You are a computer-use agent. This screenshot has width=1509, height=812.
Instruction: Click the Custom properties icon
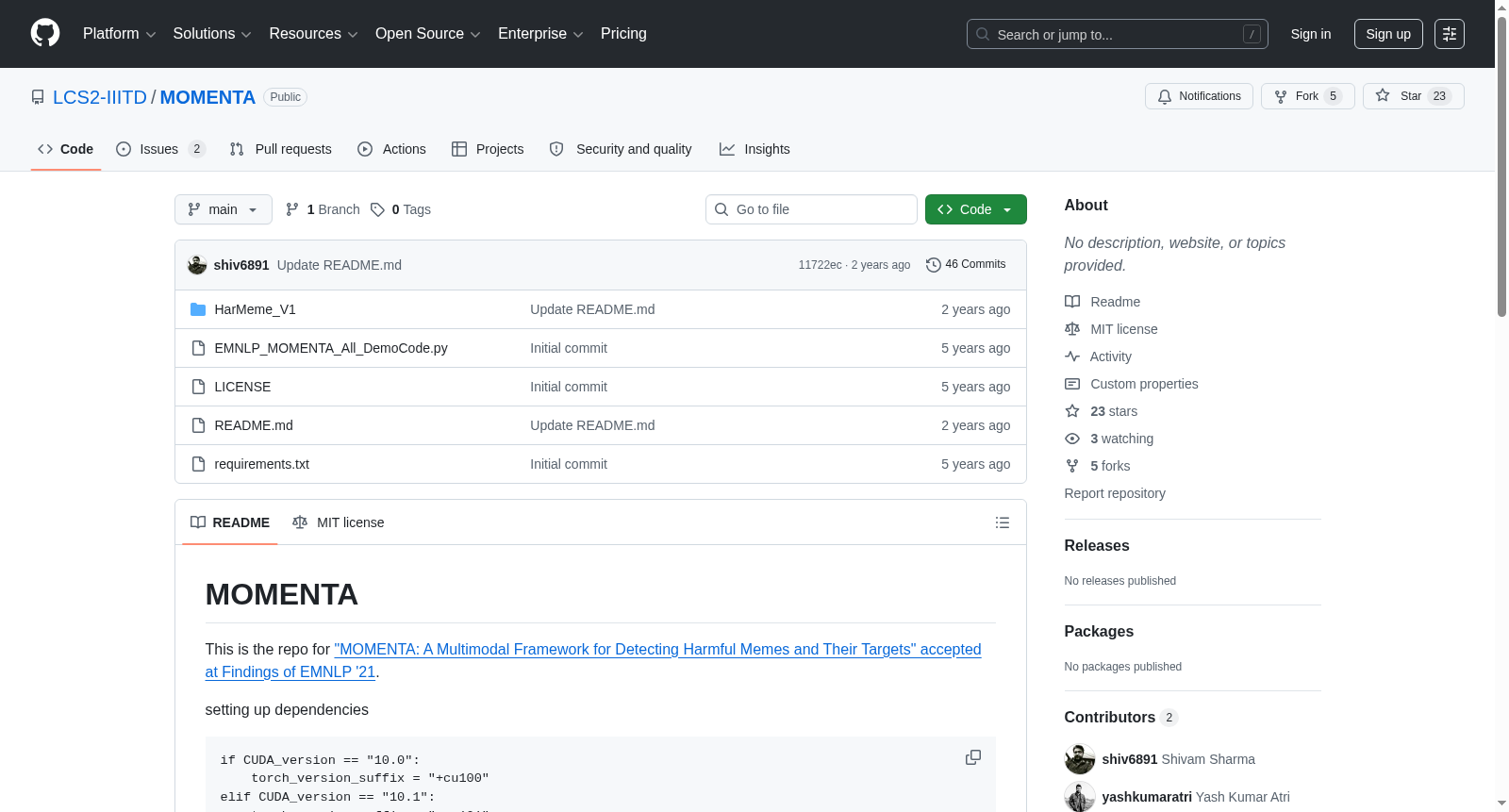(x=1072, y=384)
